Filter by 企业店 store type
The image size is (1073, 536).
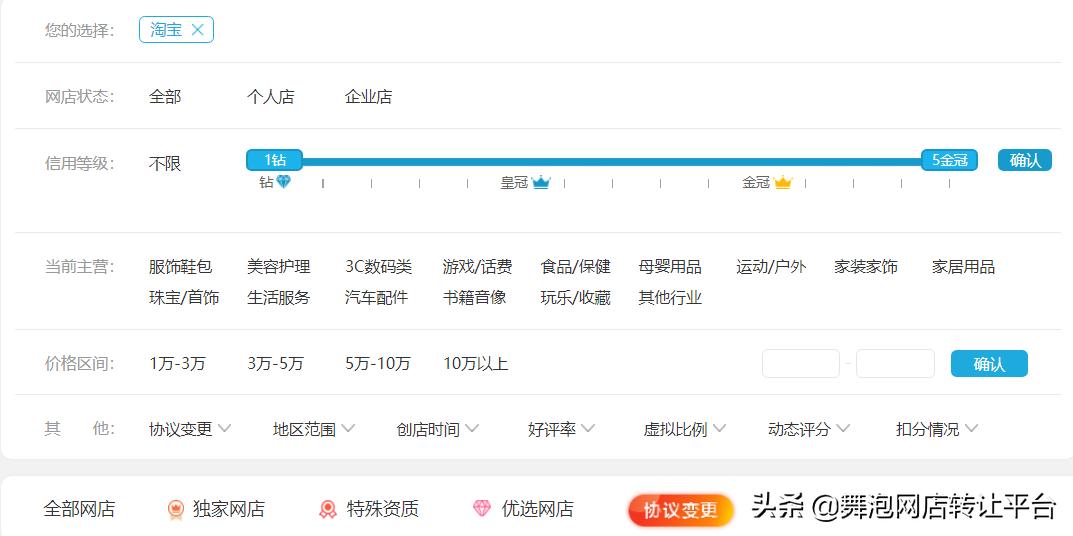[368, 97]
